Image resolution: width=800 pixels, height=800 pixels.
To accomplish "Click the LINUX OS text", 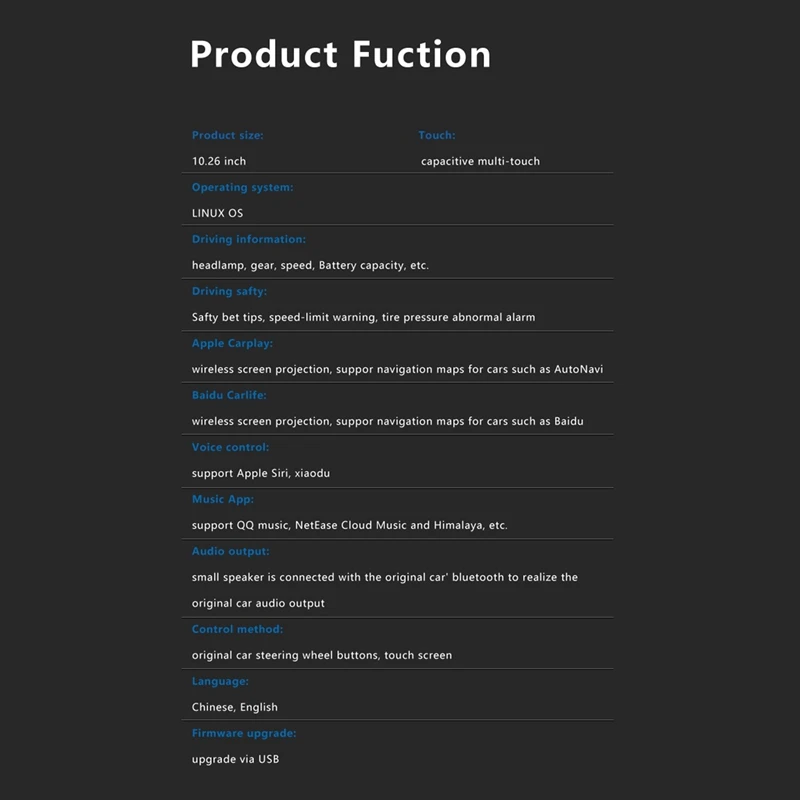I will (x=217, y=213).
